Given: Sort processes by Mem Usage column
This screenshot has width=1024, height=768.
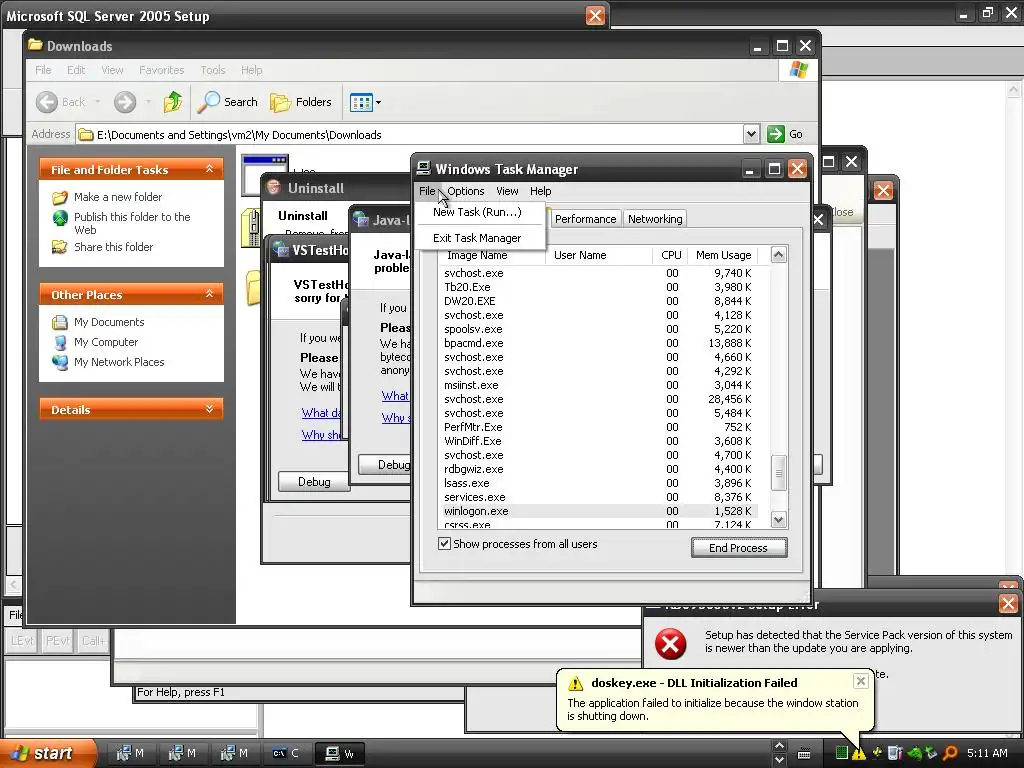Looking at the screenshot, I should 723,255.
